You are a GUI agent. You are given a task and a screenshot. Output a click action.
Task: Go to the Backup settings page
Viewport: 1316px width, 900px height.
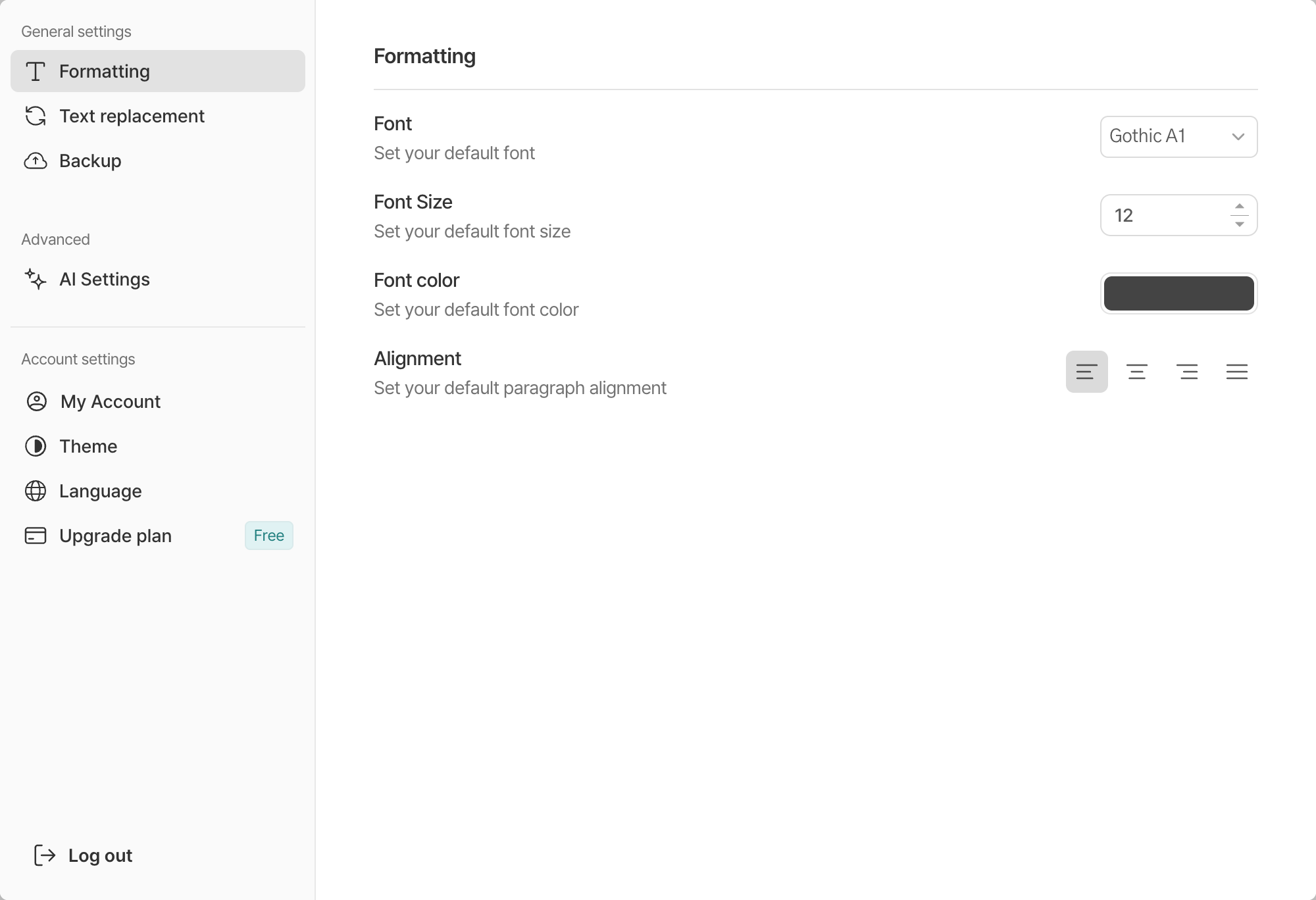click(90, 161)
